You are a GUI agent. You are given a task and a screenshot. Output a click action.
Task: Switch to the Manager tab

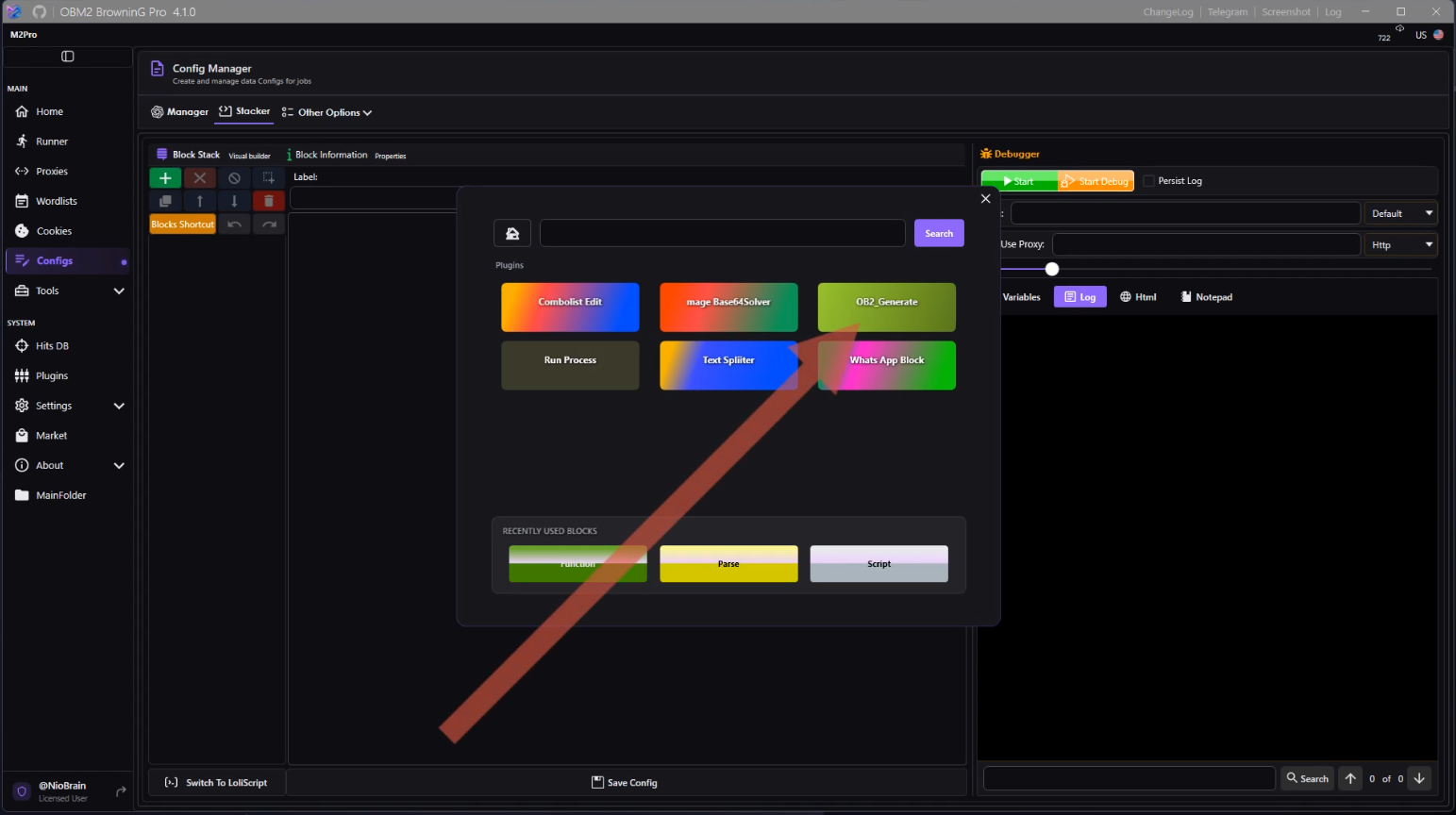[x=179, y=112]
